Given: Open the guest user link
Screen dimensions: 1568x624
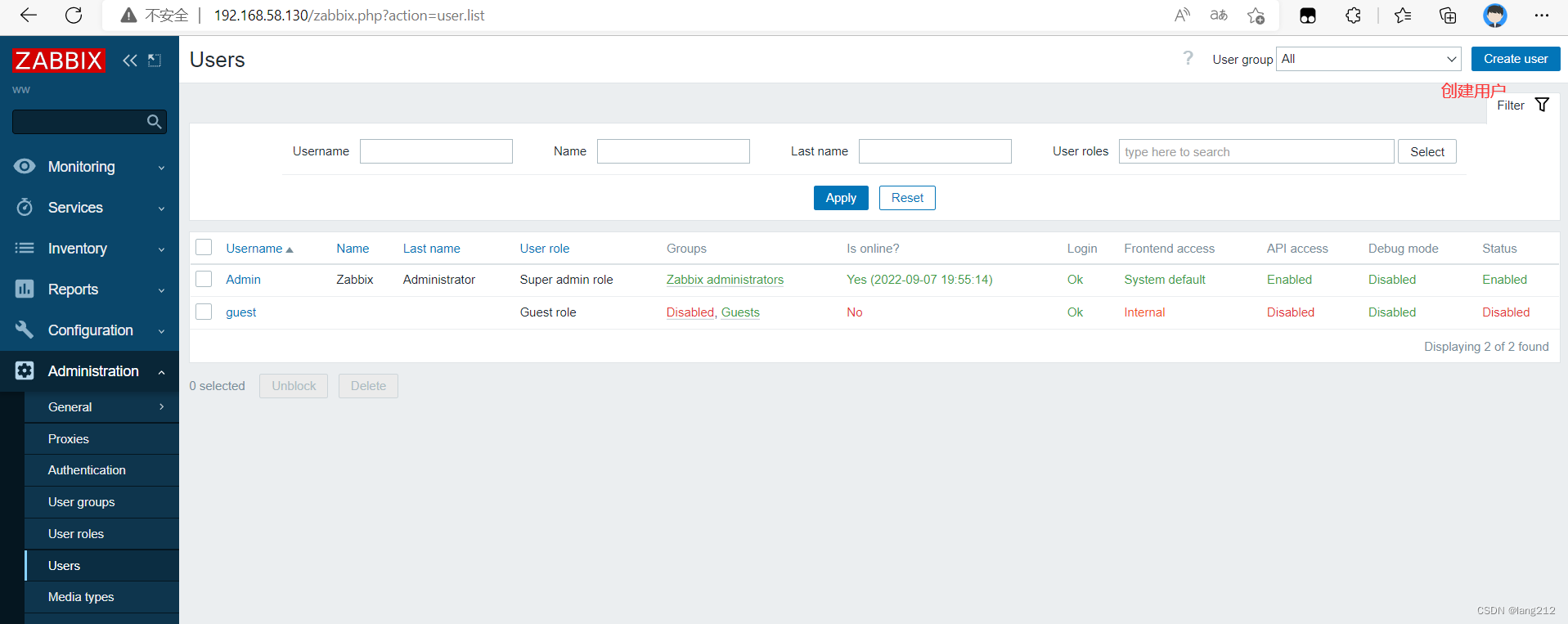Looking at the screenshot, I should 241,312.
